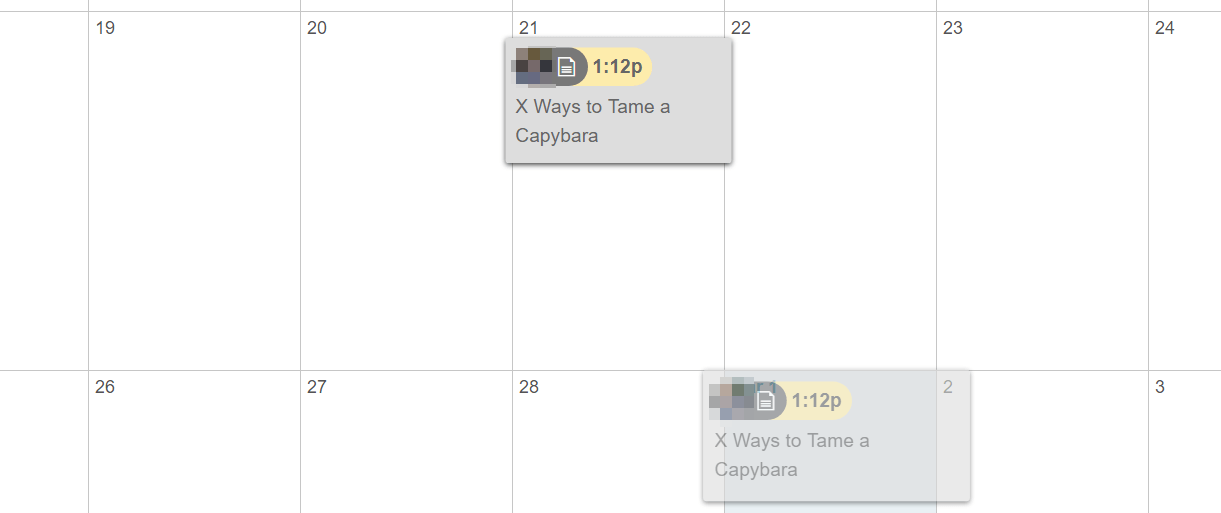The image size is (1221, 513).
Task: Click the date number 21
Action: tap(529, 28)
